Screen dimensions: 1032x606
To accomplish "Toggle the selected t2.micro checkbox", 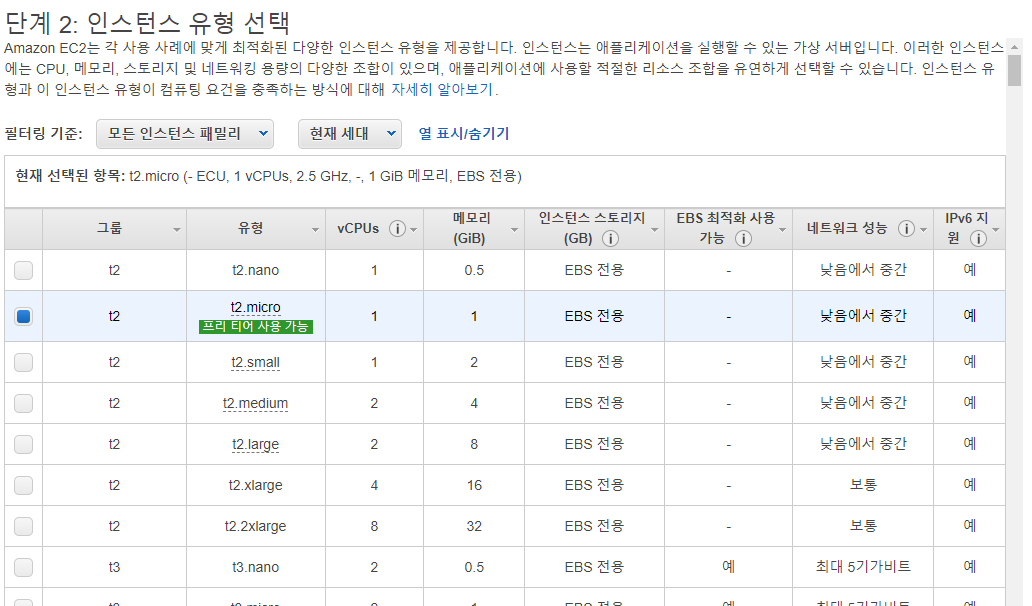I will tap(24, 316).
